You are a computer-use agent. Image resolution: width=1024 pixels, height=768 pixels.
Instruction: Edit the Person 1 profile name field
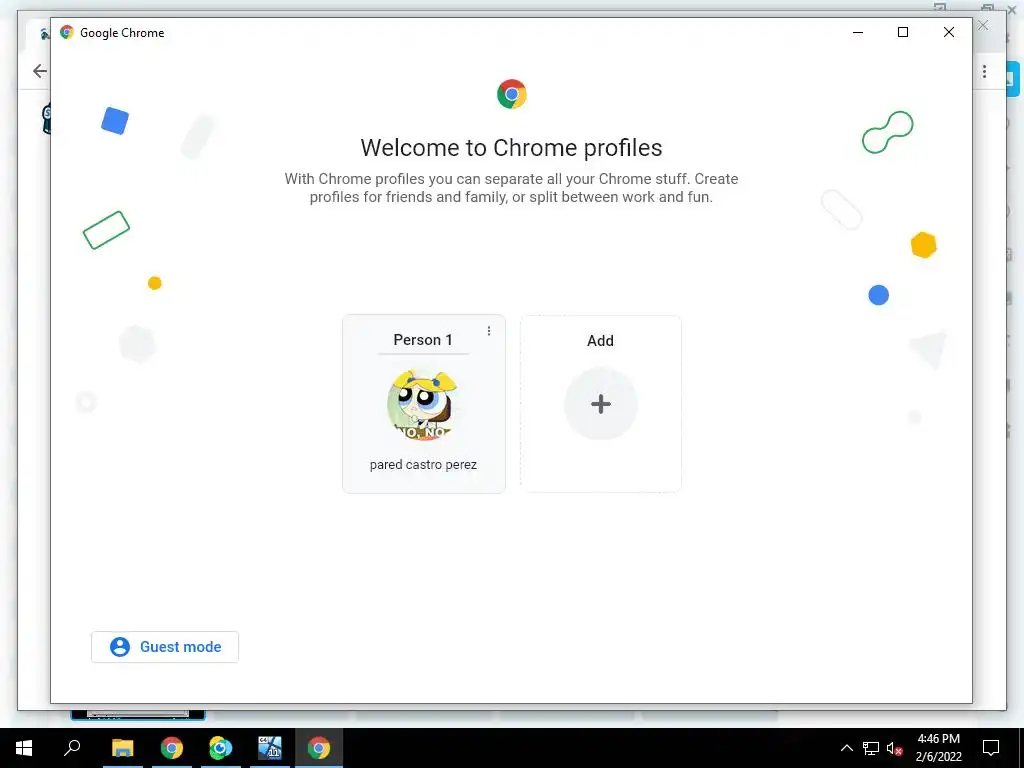pyautogui.click(x=423, y=340)
